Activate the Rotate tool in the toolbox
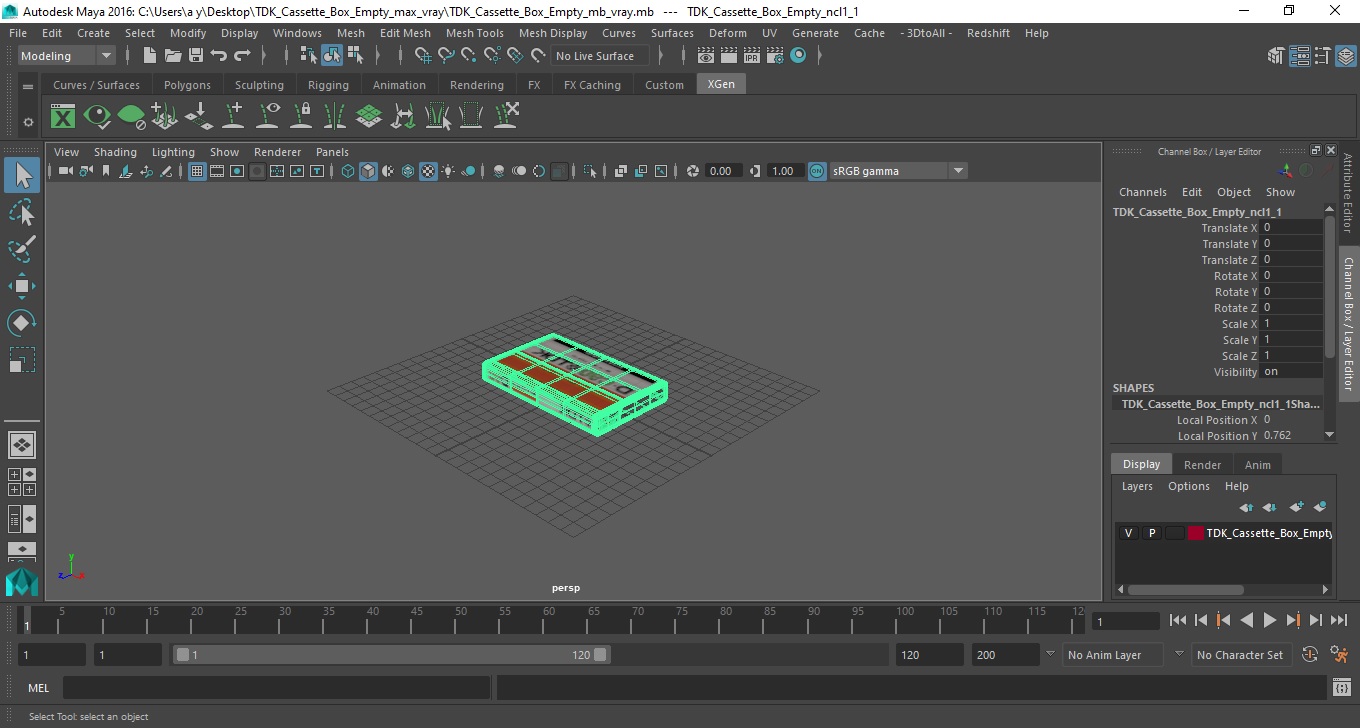1360x728 pixels. [22, 323]
